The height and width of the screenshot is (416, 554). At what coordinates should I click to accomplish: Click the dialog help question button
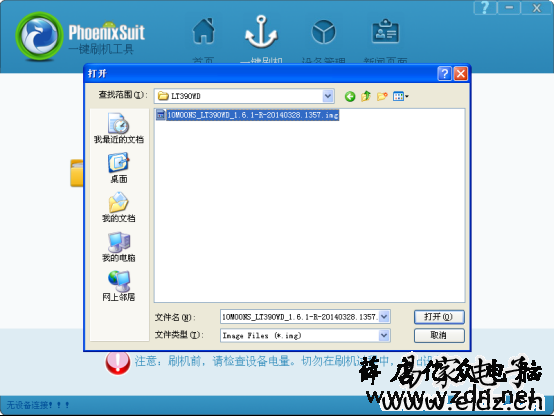point(444,74)
